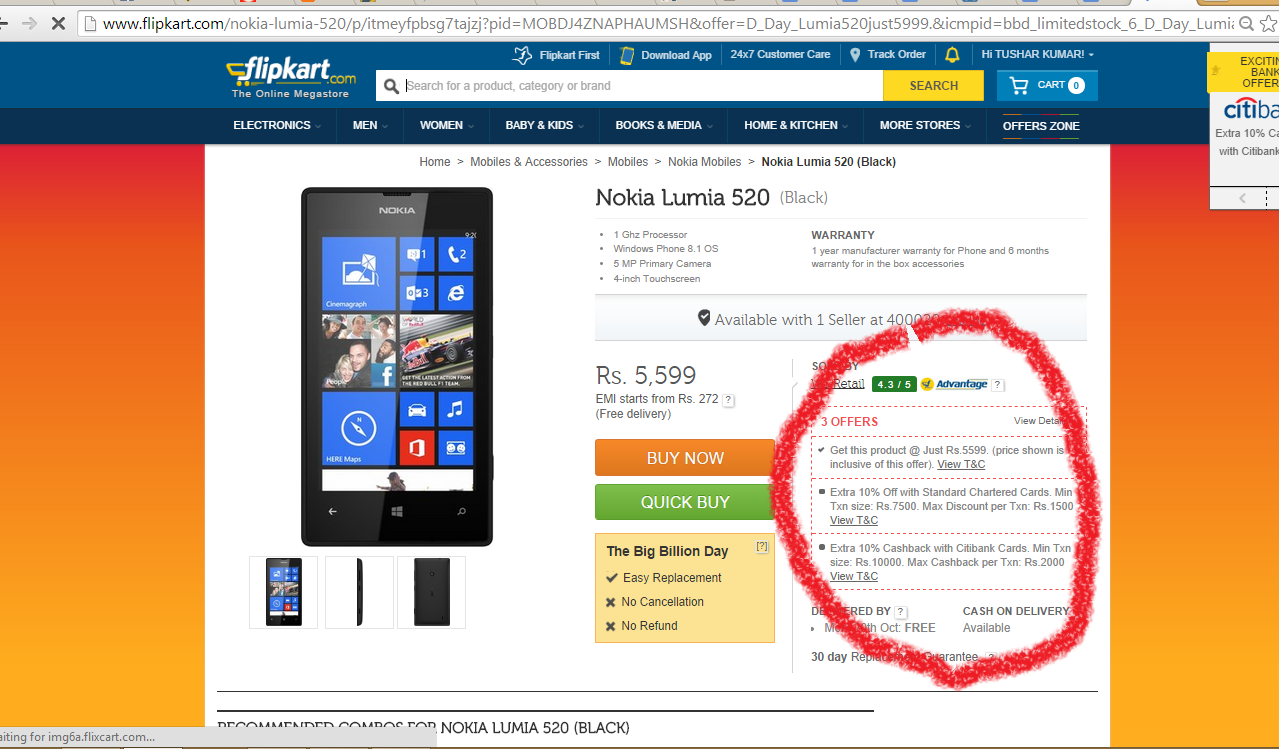Open the MEN menu
The width and height of the screenshot is (1279, 749).
pos(369,126)
